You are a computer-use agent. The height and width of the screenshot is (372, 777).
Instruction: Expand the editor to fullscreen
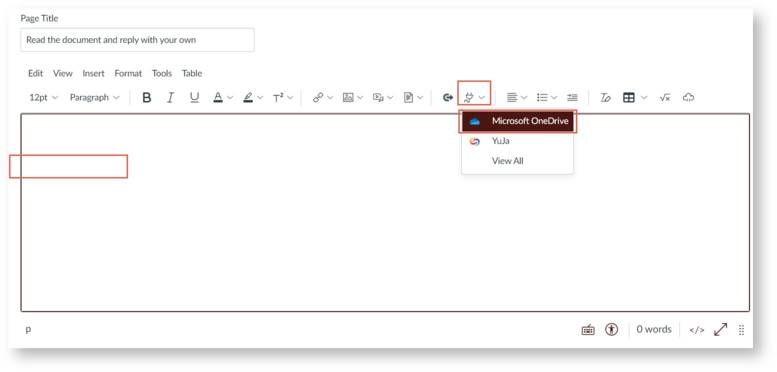[721, 329]
